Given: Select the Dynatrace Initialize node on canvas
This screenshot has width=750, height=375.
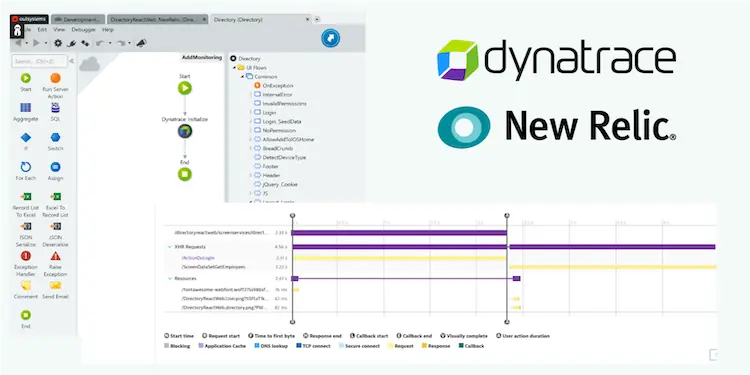Looking at the screenshot, I should click(185, 131).
